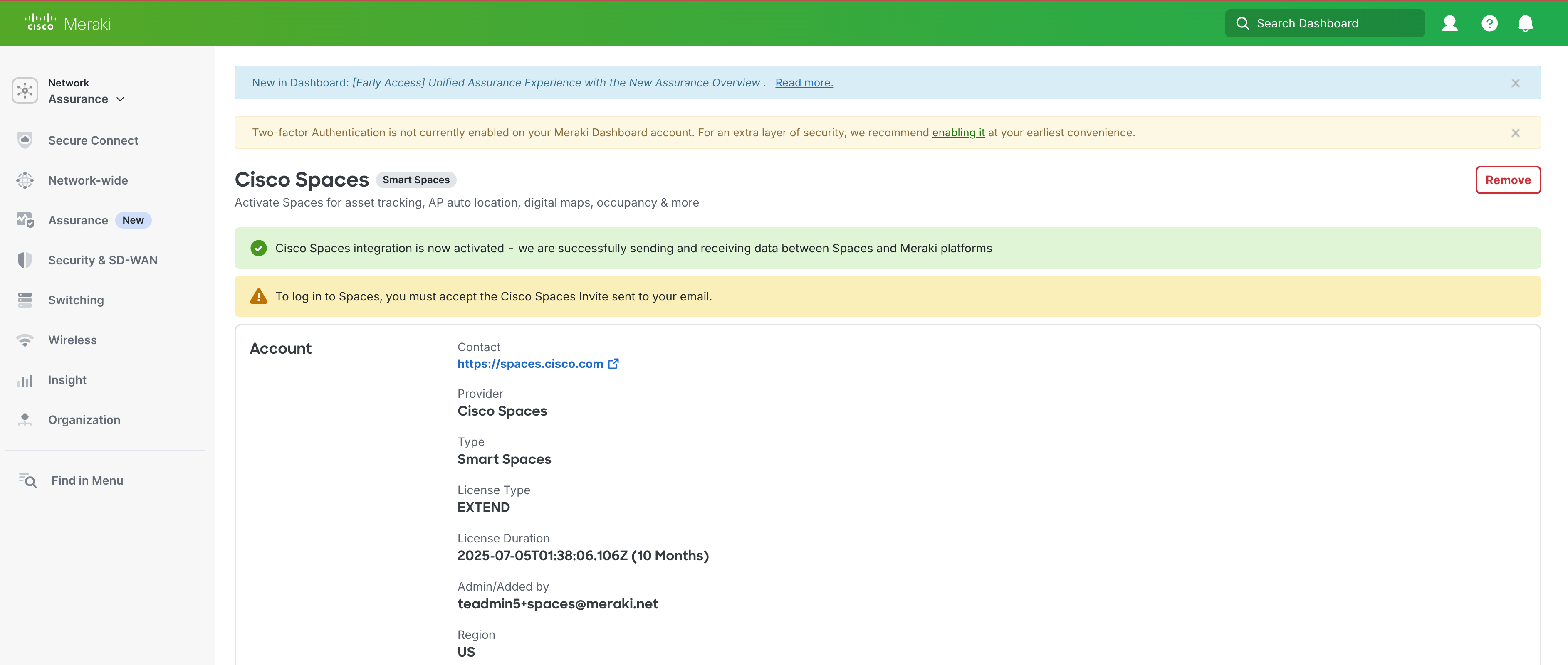Follow the Read more link
This screenshot has width=1568, height=665.
[x=804, y=83]
